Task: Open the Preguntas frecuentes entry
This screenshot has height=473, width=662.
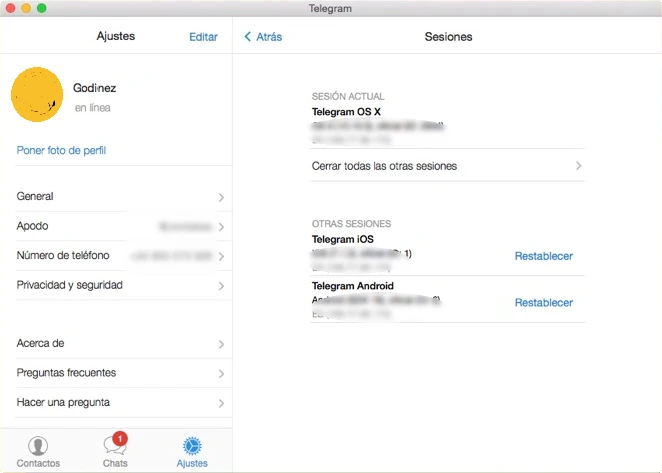Action: coord(123,373)
